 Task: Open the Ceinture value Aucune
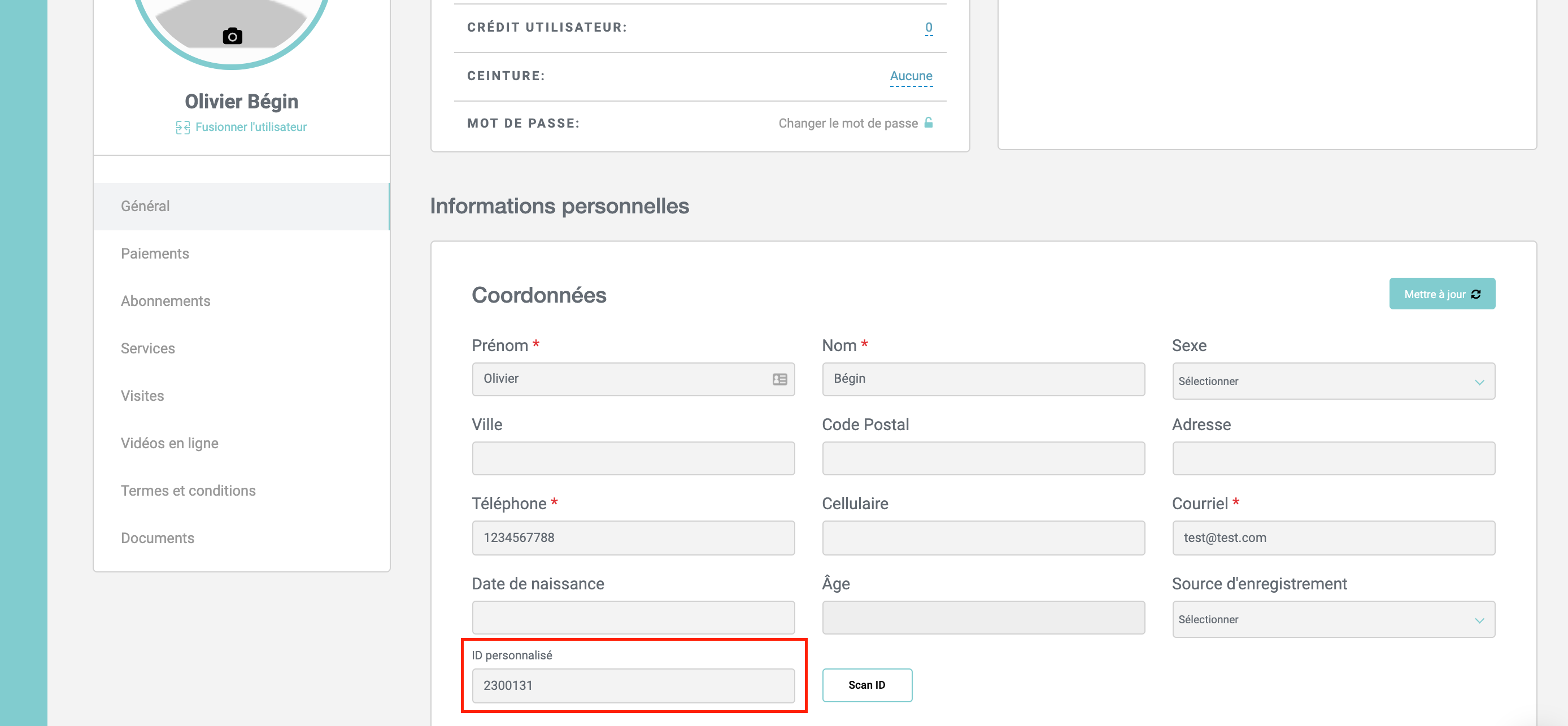pos(911,76)
